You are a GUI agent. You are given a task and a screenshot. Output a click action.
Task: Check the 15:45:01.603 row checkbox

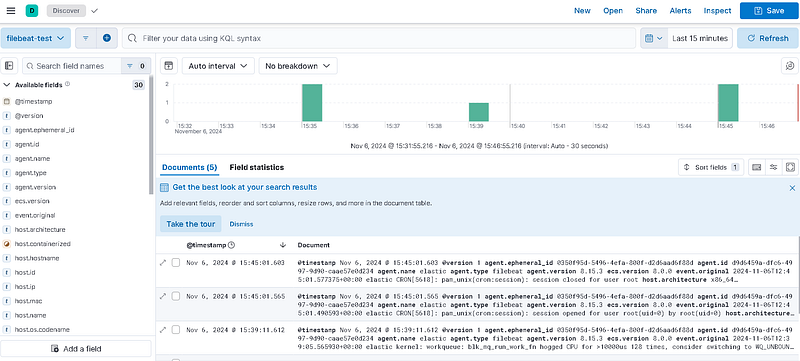tap(176, 263)
